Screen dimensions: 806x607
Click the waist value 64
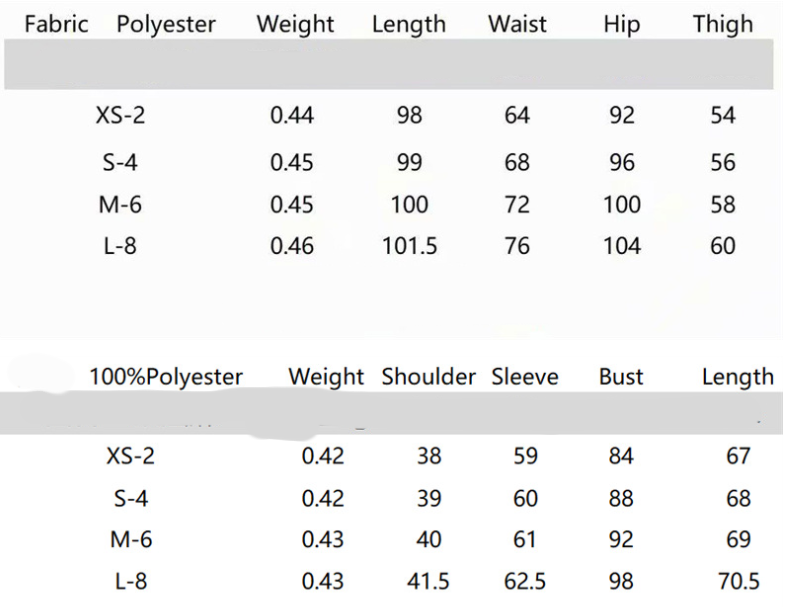(x=517, y=116)
